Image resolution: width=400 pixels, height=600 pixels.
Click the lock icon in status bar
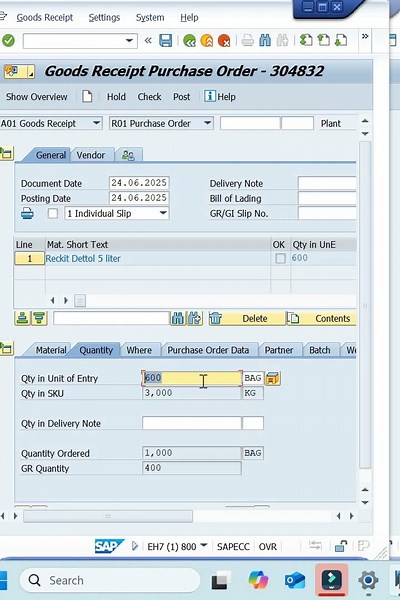pyautogui.click(x=340, y=546)
